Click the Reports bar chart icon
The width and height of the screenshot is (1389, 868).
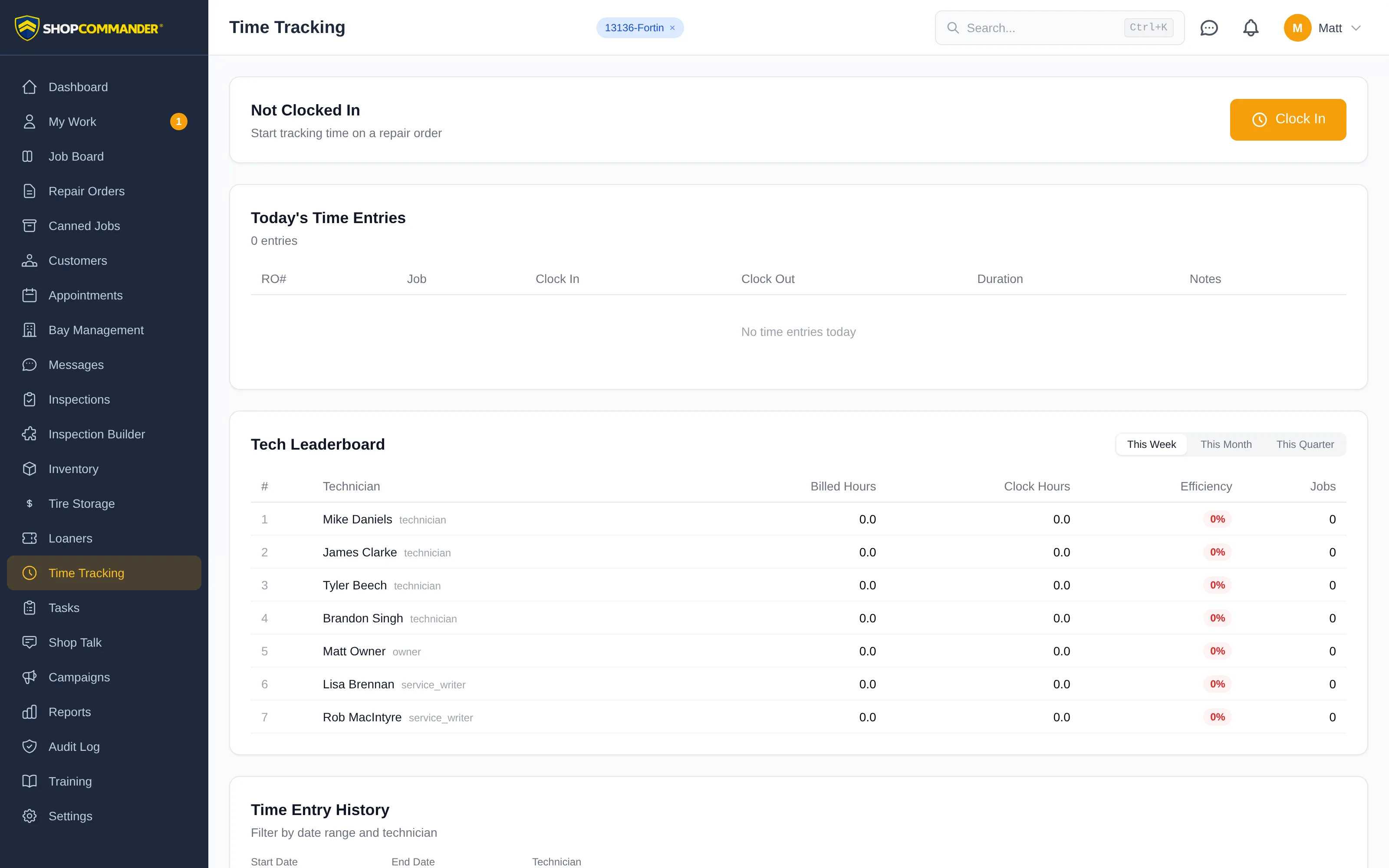(29, 712)
